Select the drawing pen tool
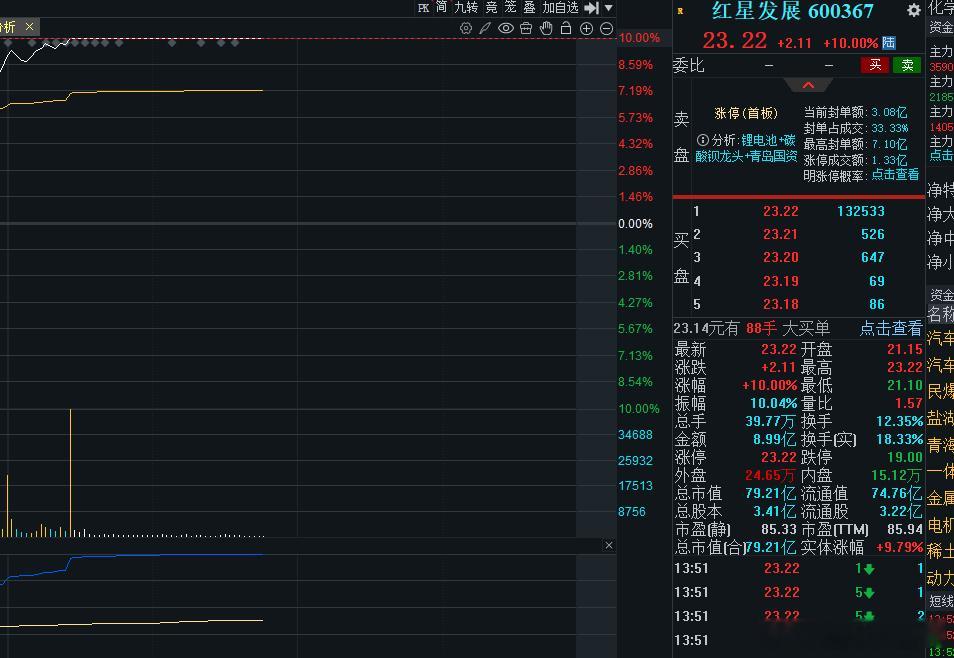954x658 pixels. (x=485, y=28)
